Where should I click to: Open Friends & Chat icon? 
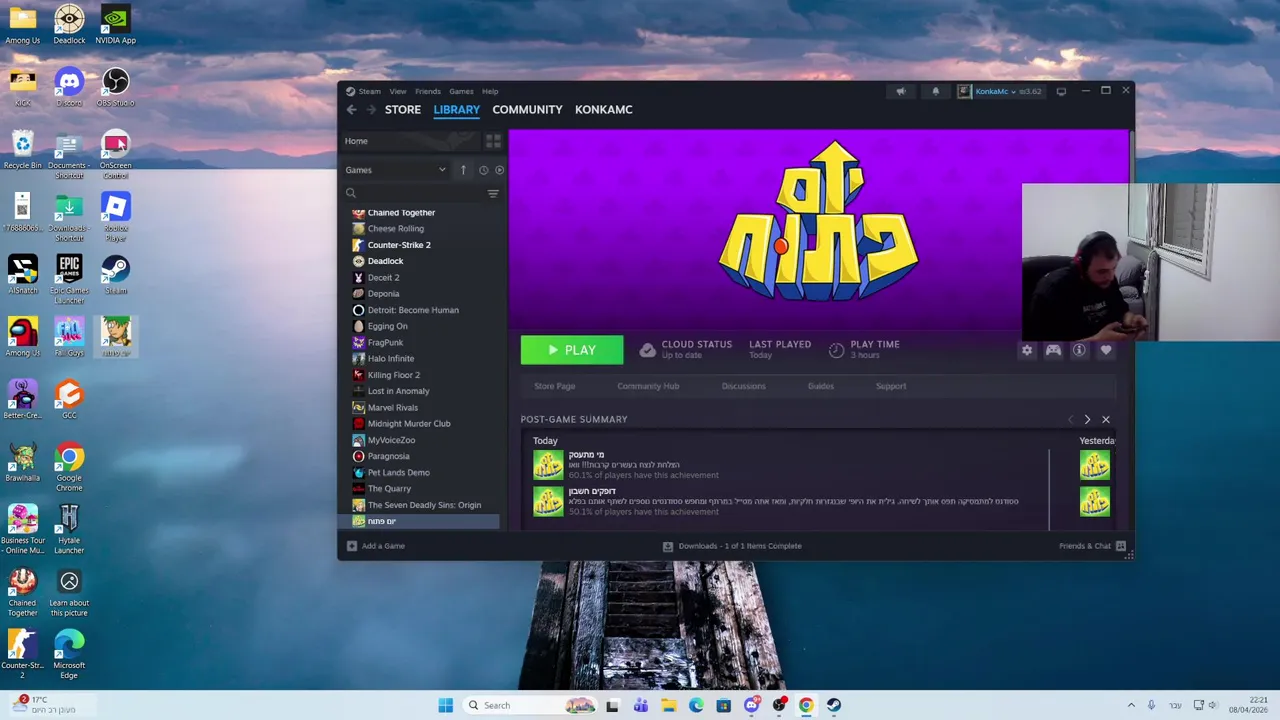pos(1121,546)
